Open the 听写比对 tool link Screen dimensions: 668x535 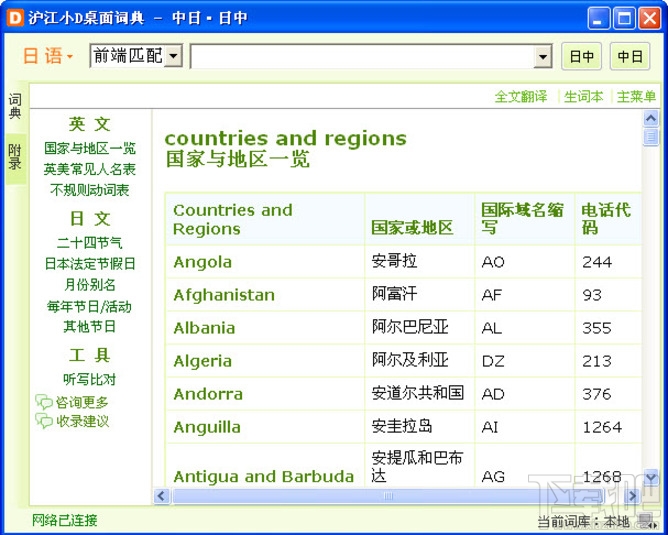click(x=89, y=379)
